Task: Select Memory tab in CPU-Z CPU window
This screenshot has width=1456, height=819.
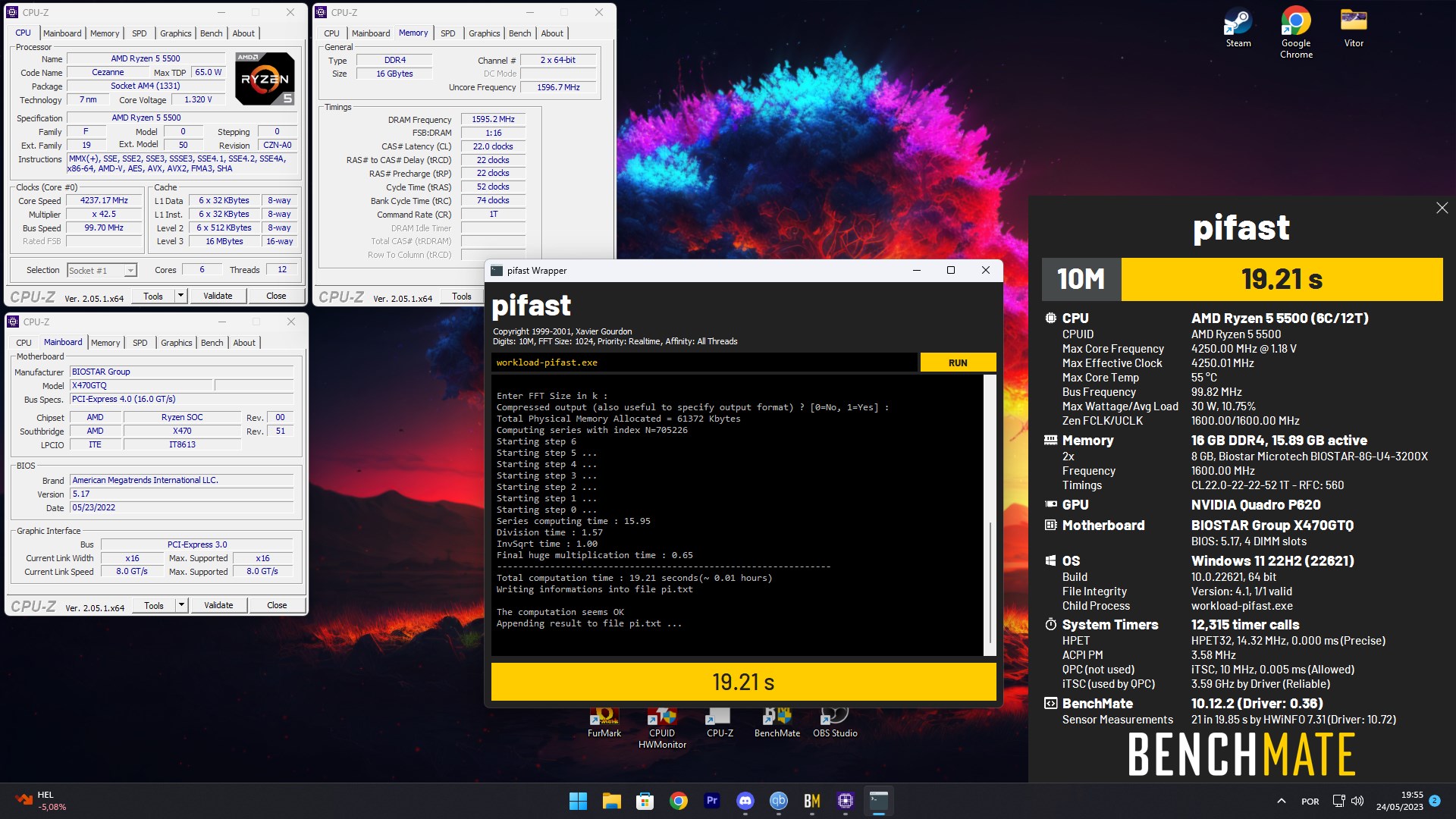Action: 105,33
